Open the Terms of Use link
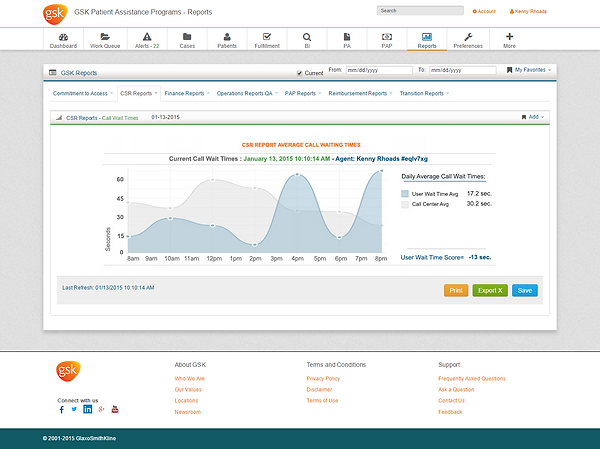 point(322,401)
